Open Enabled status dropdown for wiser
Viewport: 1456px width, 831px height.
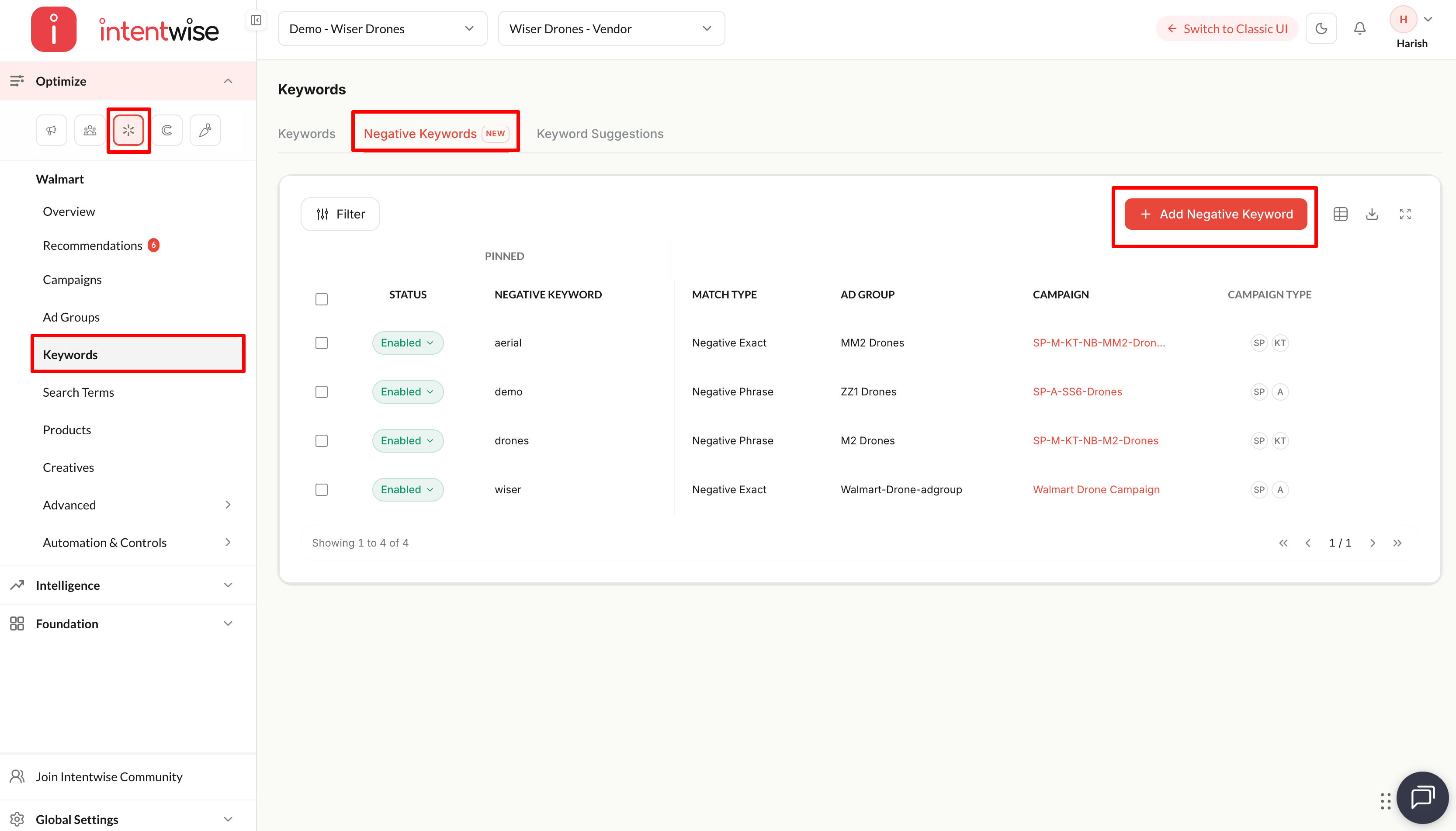coord(408,490)
